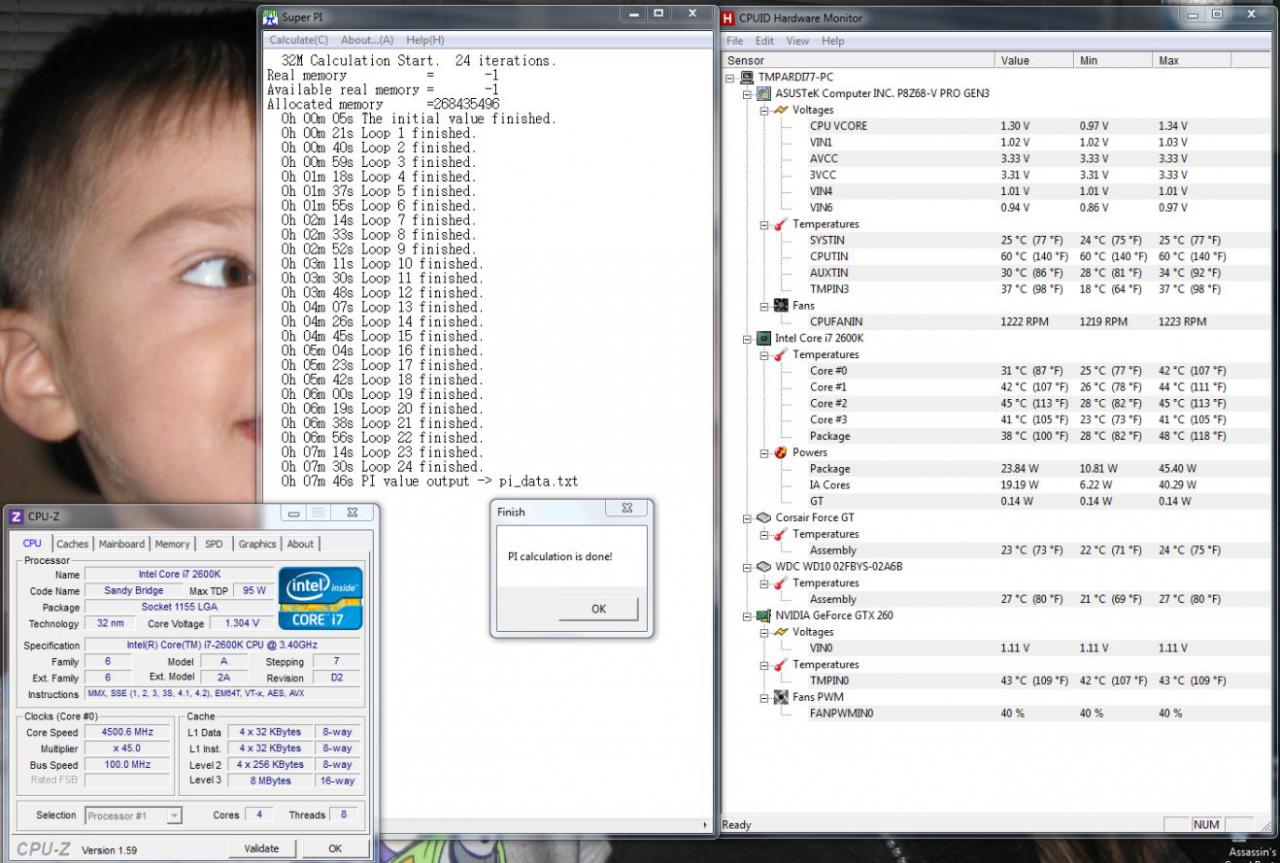This screenshot has width=1280, height=863.
Task: Click the Min column header
Action: coord(1112,61)
